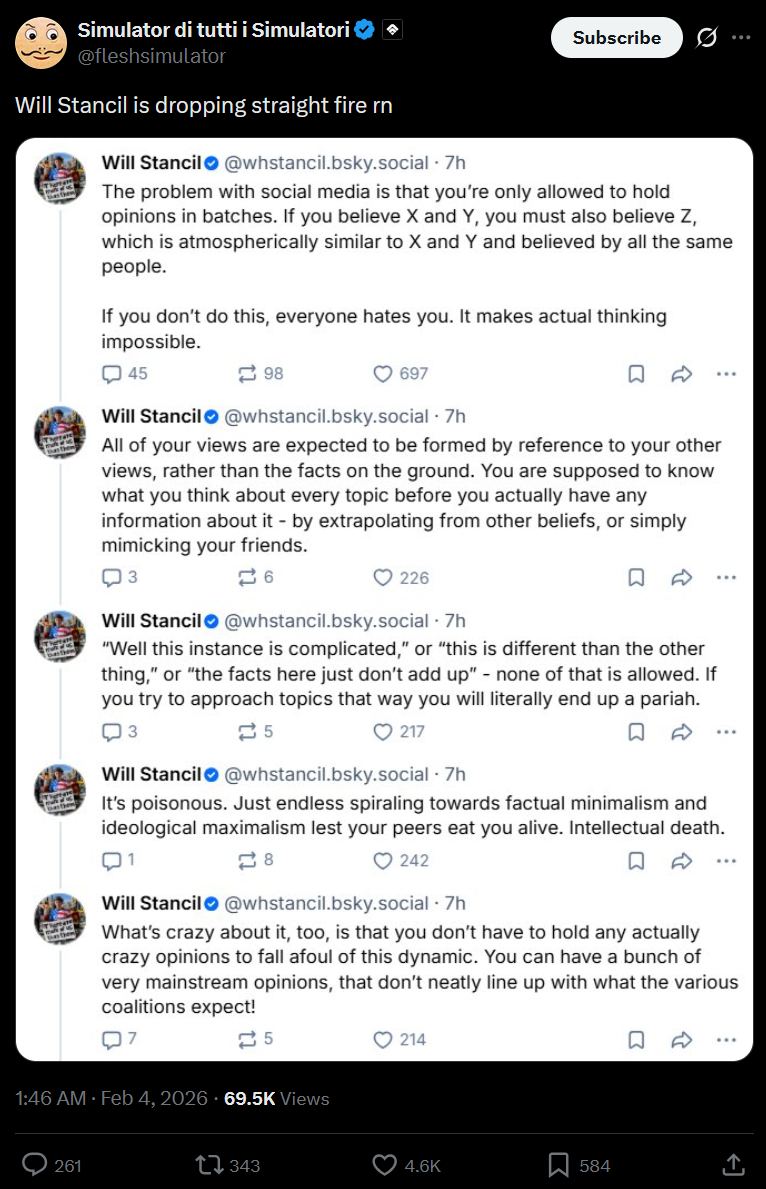
Task: Click the verified badge beside Simulatori
Action: click(365, 30)
